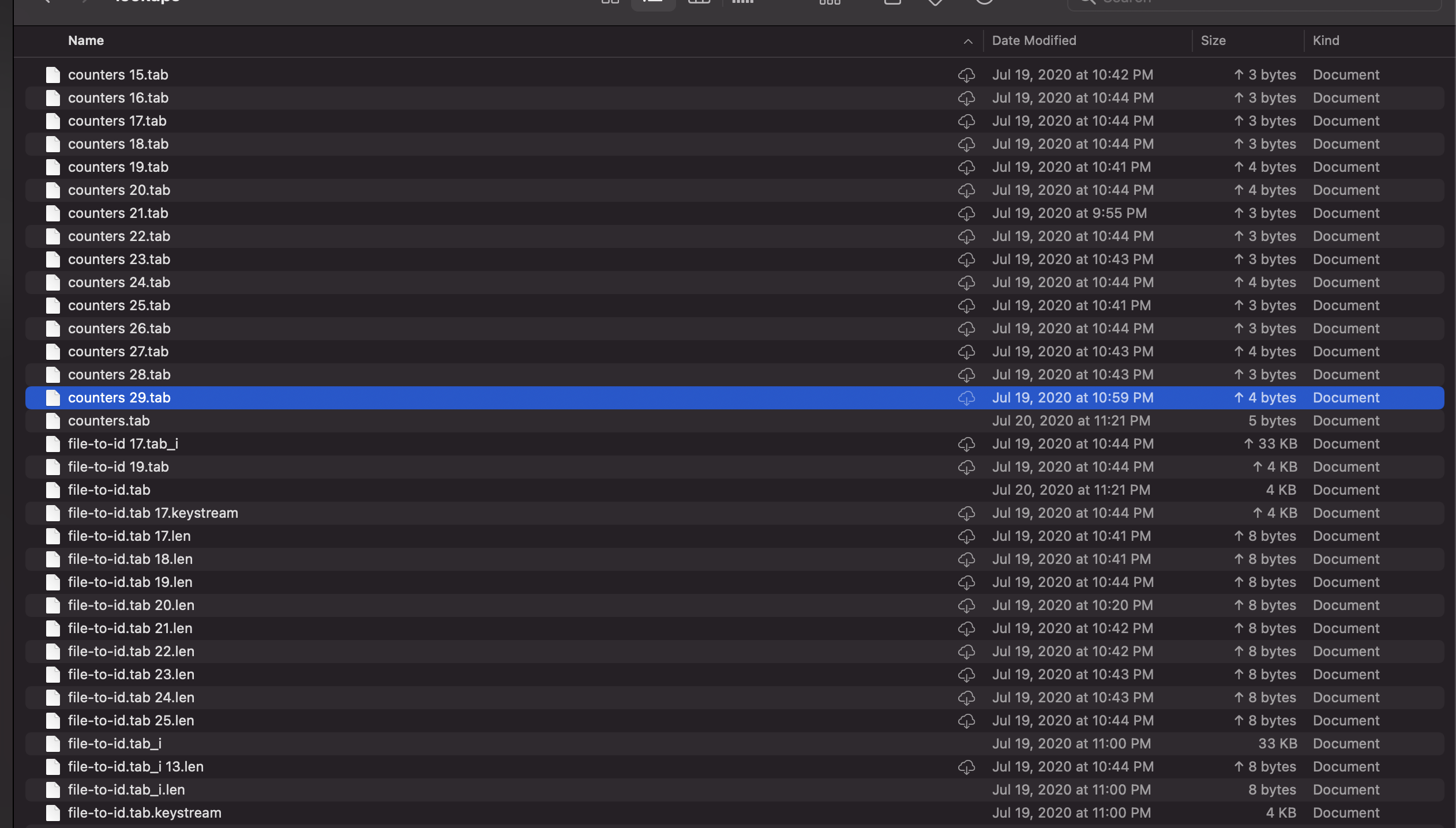Sort files by Date Modified column

[1034, 40]
